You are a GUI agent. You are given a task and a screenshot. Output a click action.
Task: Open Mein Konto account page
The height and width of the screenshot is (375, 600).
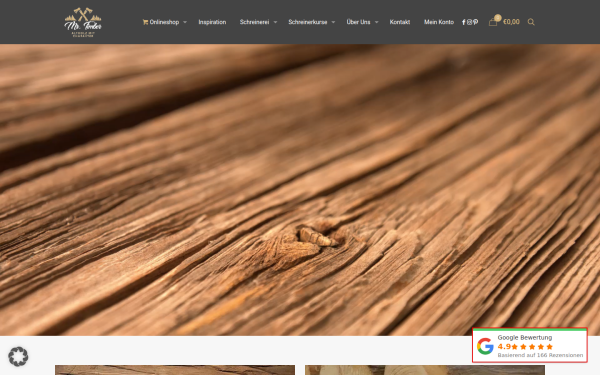click(x=439, y=22)
